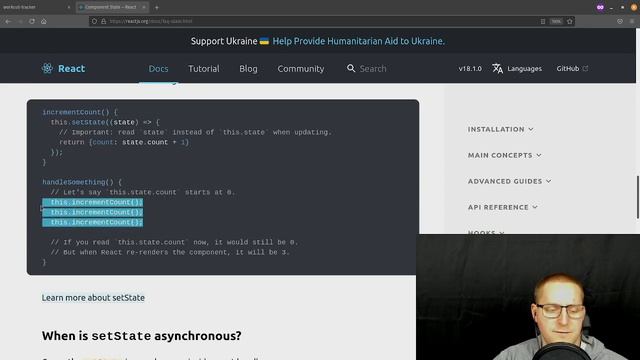Click the 90% zoom level indicator

coord(556,21)
